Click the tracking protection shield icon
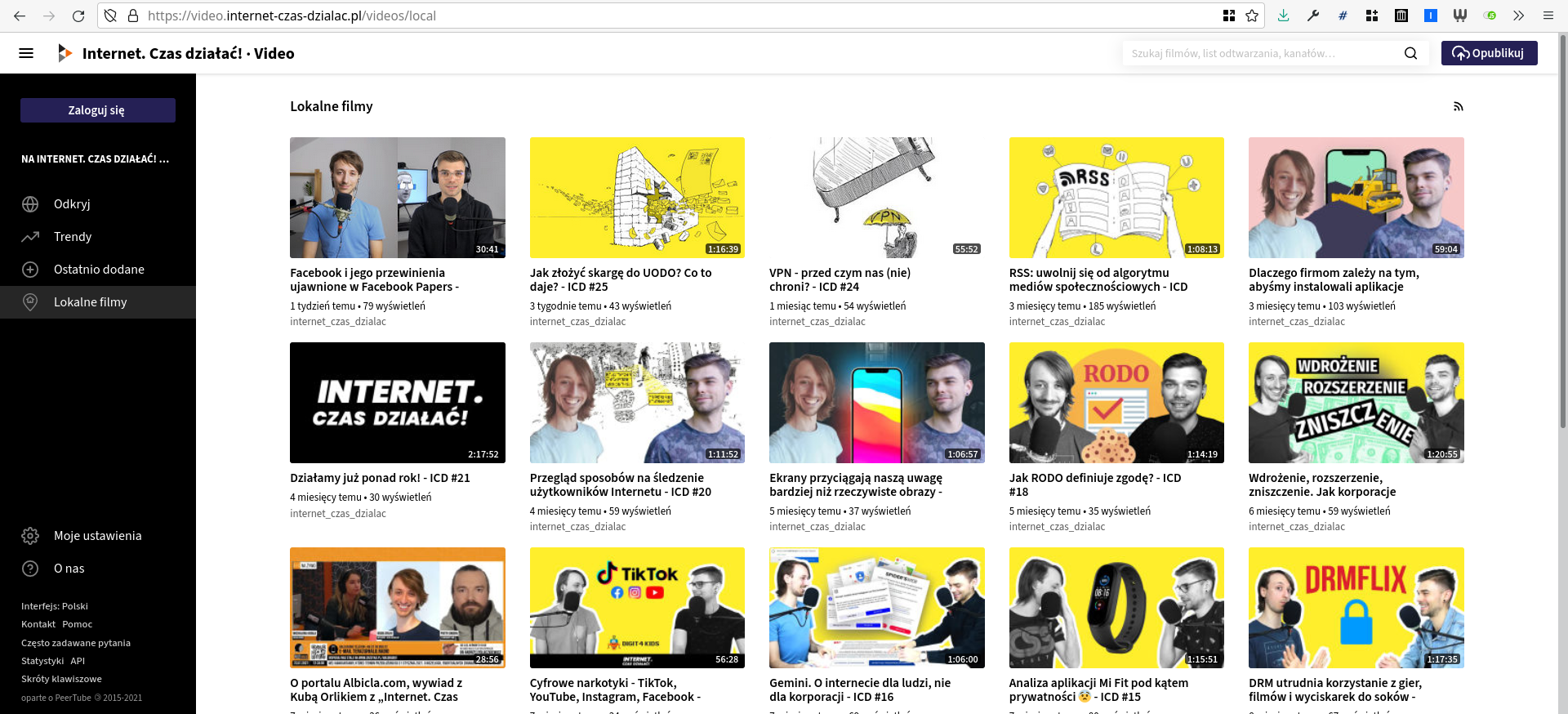The image size is (1568, 714). [x=110, y=16]
